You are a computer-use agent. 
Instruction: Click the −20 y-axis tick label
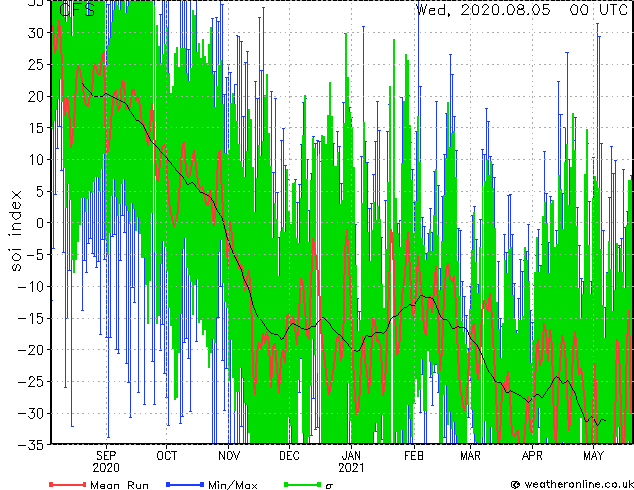coord(31,350)
